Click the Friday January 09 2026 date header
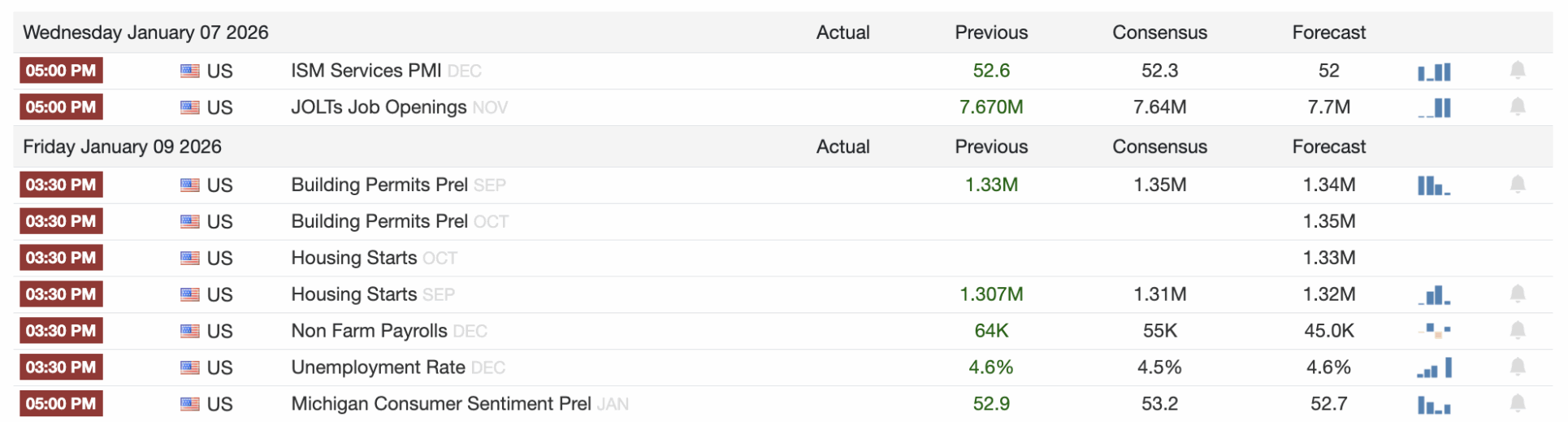The image size is (1568, 422). coord(122,147)
